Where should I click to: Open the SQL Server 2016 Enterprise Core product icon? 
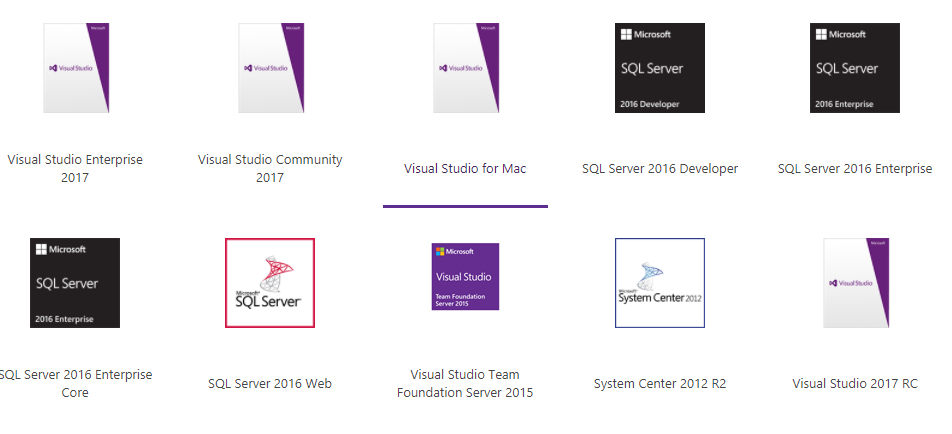click(75, 283)
